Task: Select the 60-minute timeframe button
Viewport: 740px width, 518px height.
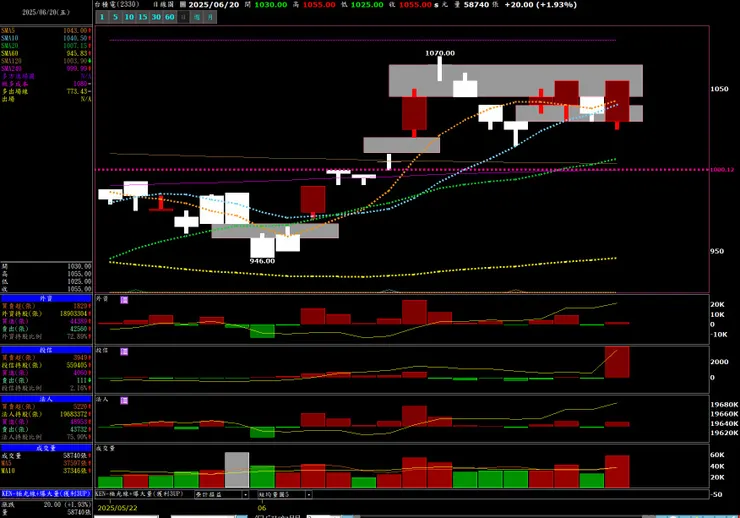Action: tap(170, 17)
